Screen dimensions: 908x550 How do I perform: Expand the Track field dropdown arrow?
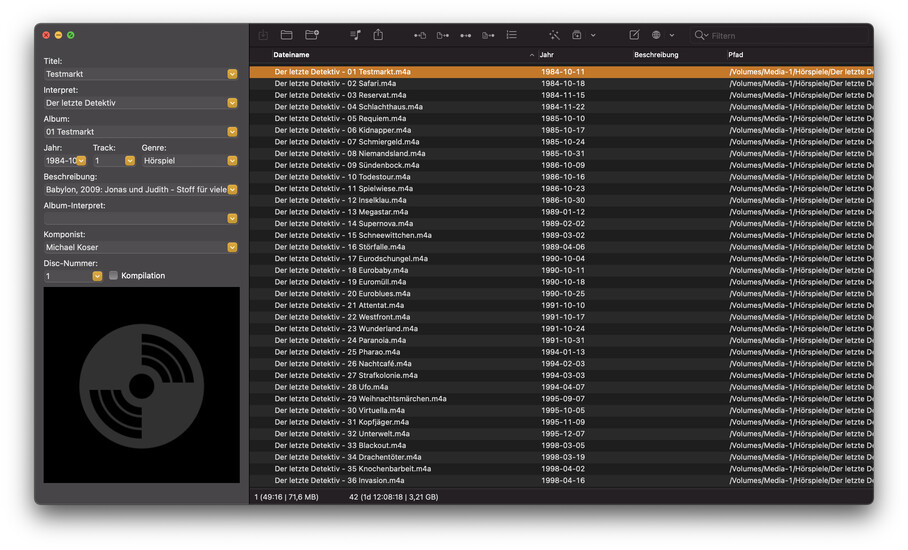coord(130,160)
